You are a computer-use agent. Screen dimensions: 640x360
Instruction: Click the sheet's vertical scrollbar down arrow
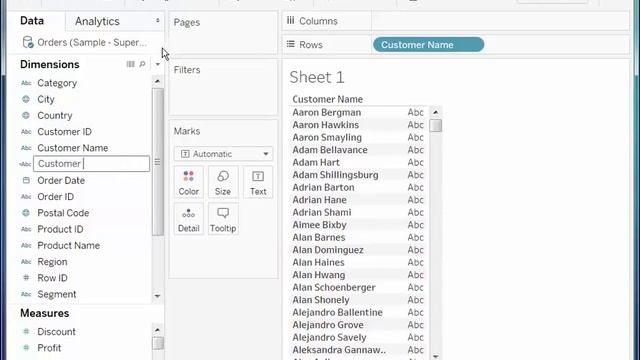pos(436,356)
